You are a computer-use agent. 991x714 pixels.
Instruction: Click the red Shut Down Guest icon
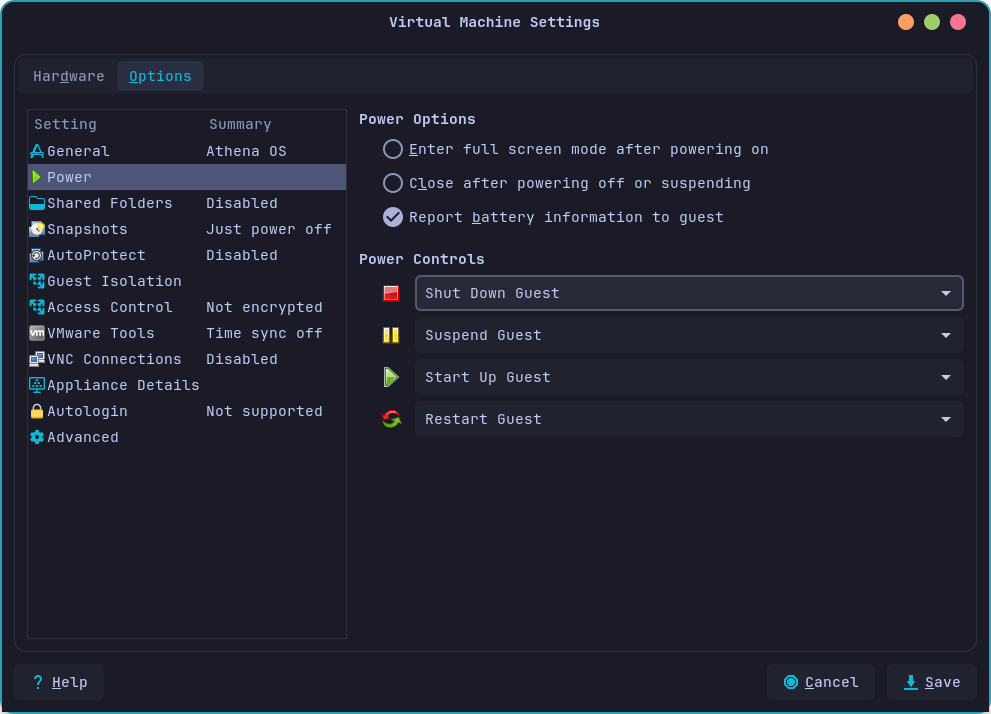click(x=391, y=293)
